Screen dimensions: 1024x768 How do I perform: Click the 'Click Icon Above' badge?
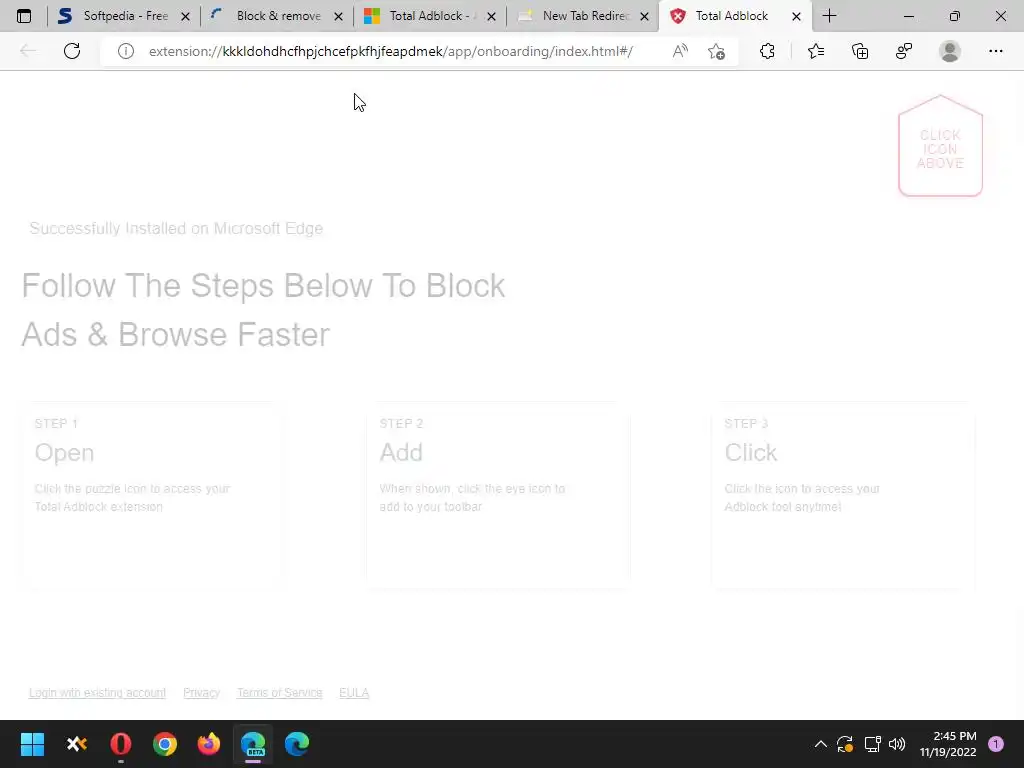(x=940, y=146)
